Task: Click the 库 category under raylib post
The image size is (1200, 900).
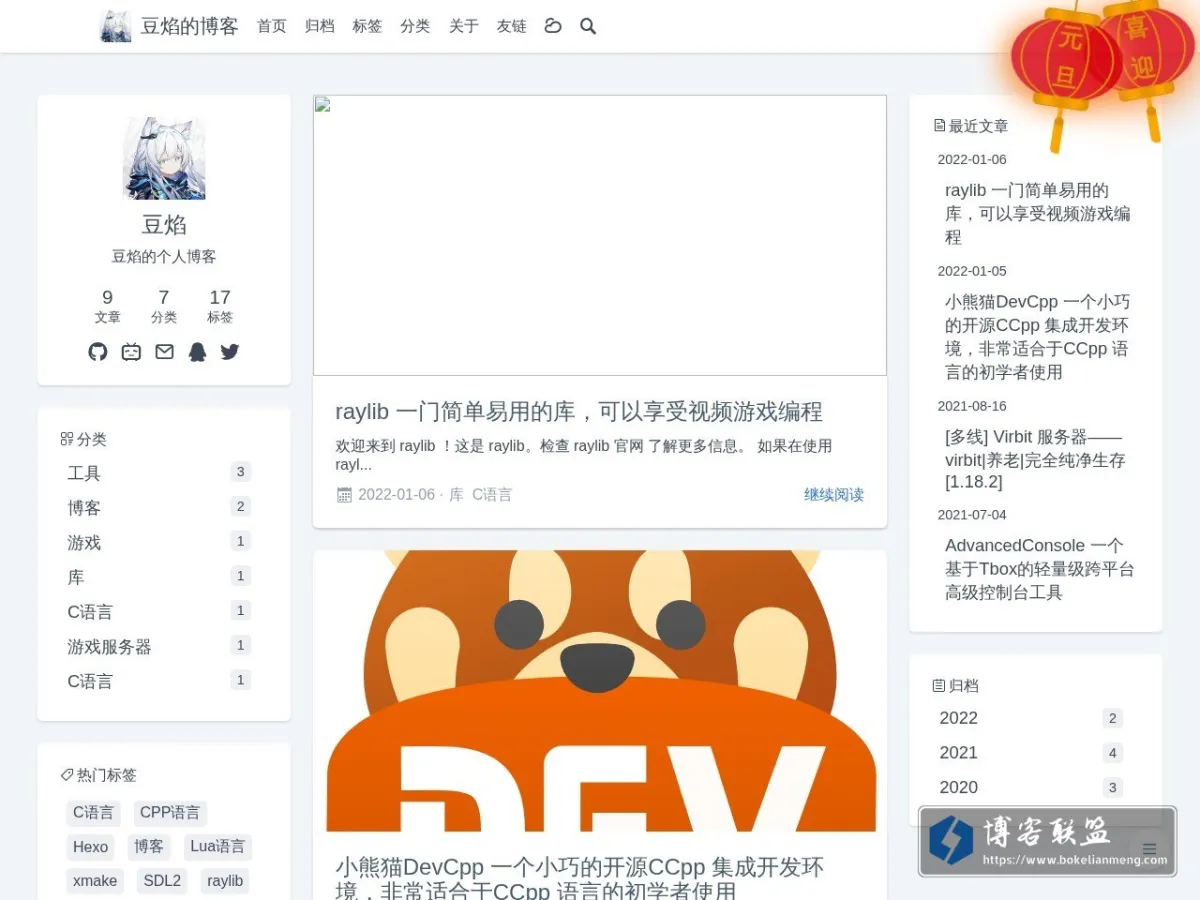Action: [x=456, y=494]
